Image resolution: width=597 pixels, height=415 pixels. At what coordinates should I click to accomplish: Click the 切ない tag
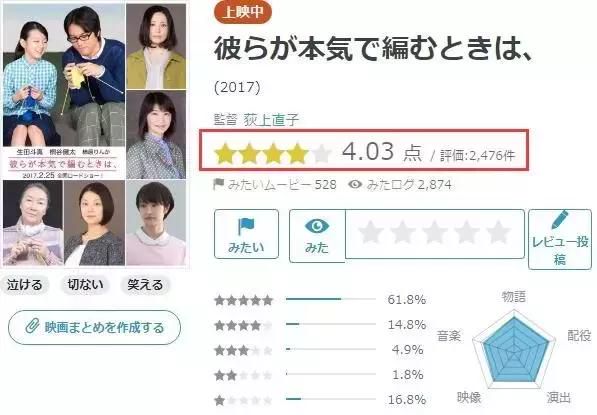point(85,284)
